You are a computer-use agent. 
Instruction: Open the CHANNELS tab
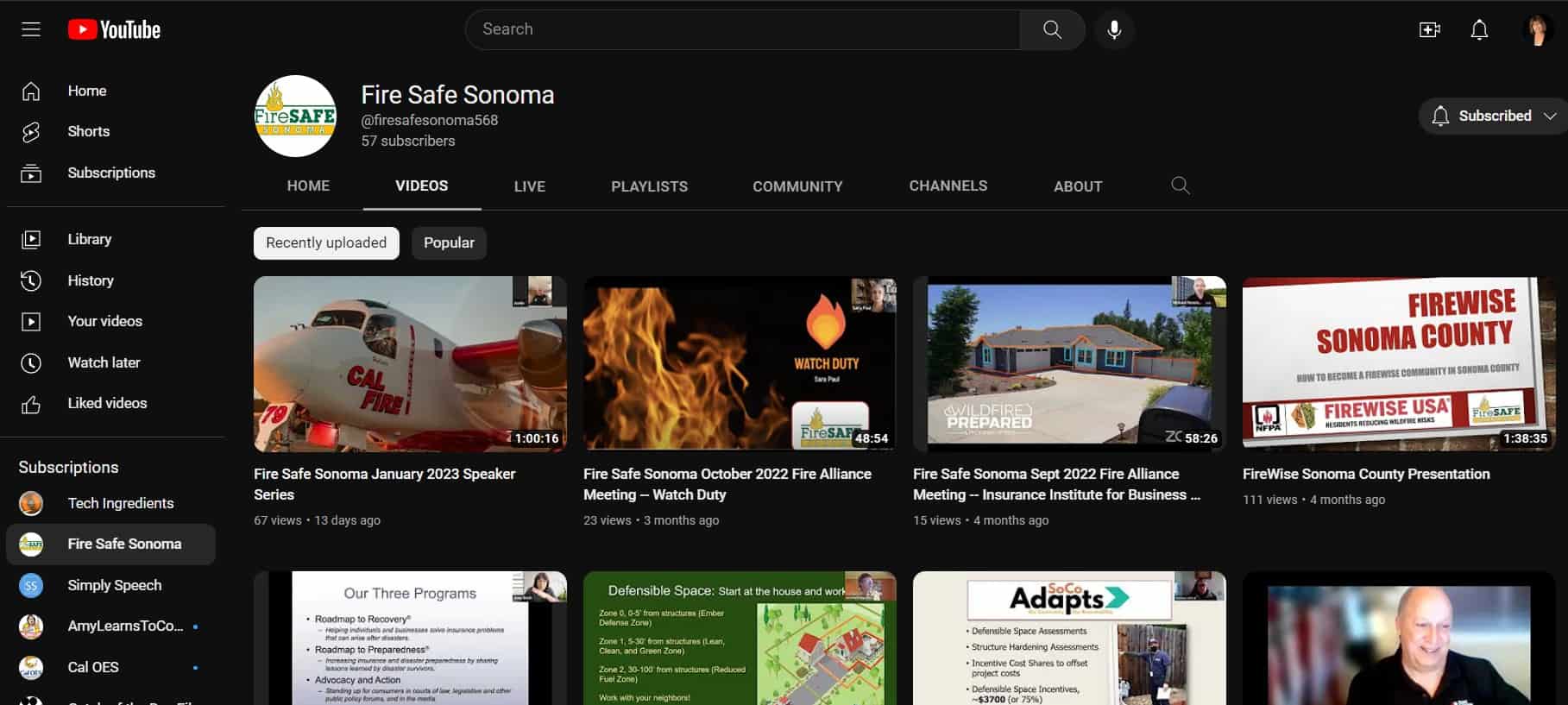tap(948, 186)
